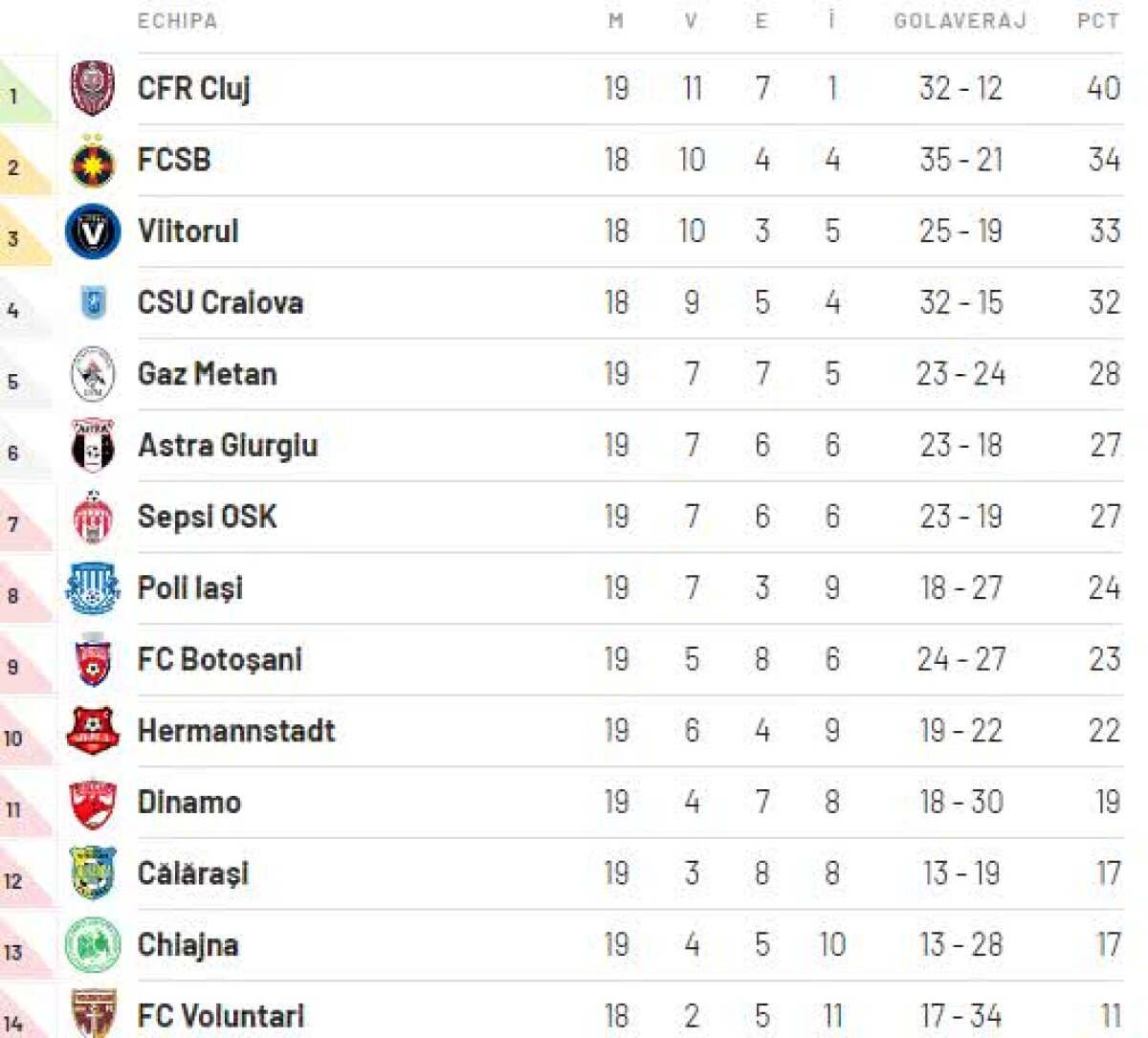Image resolution: width=1148 pixels, height=1038 pixels.
Task: Click the GOLAVERAJ column header
Action: (x=960, y=20)
